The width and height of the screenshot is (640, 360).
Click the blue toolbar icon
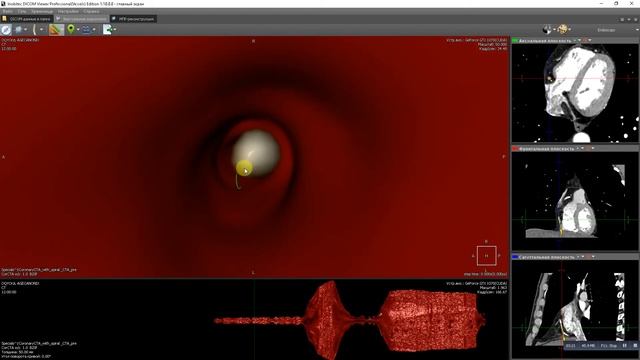pos(86,29)
